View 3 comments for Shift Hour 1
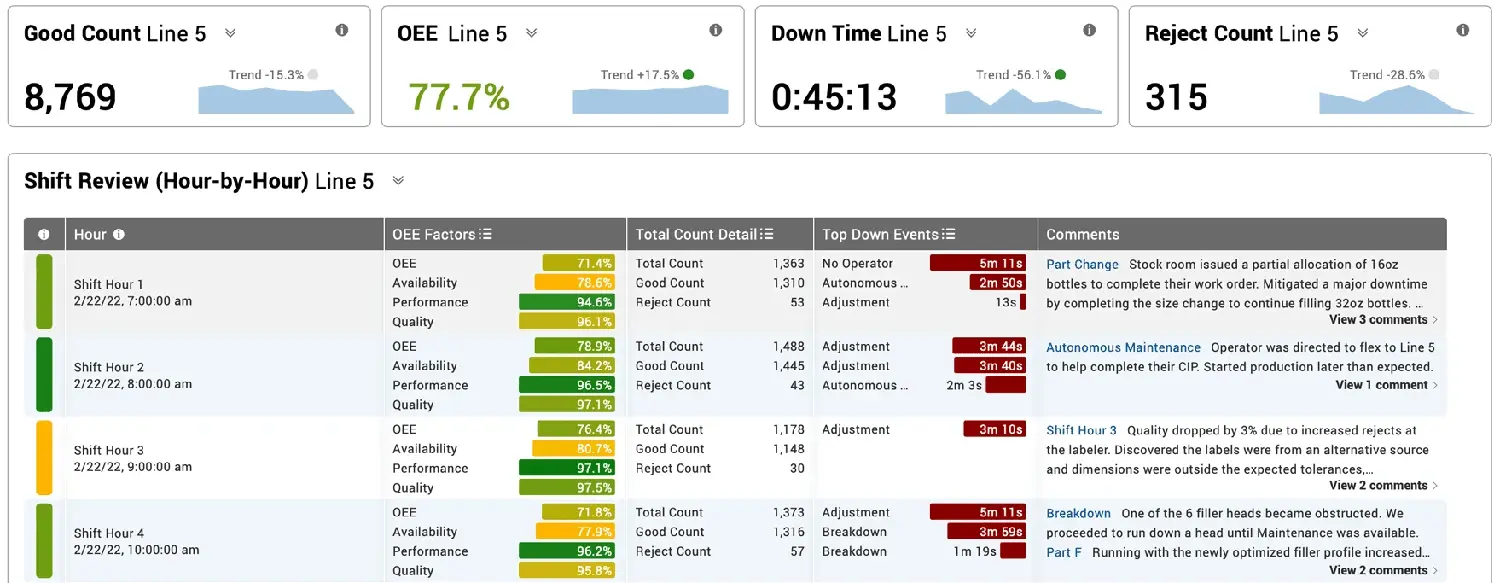The height and width of the screenshot is (583, 1500). point(1383,320)
